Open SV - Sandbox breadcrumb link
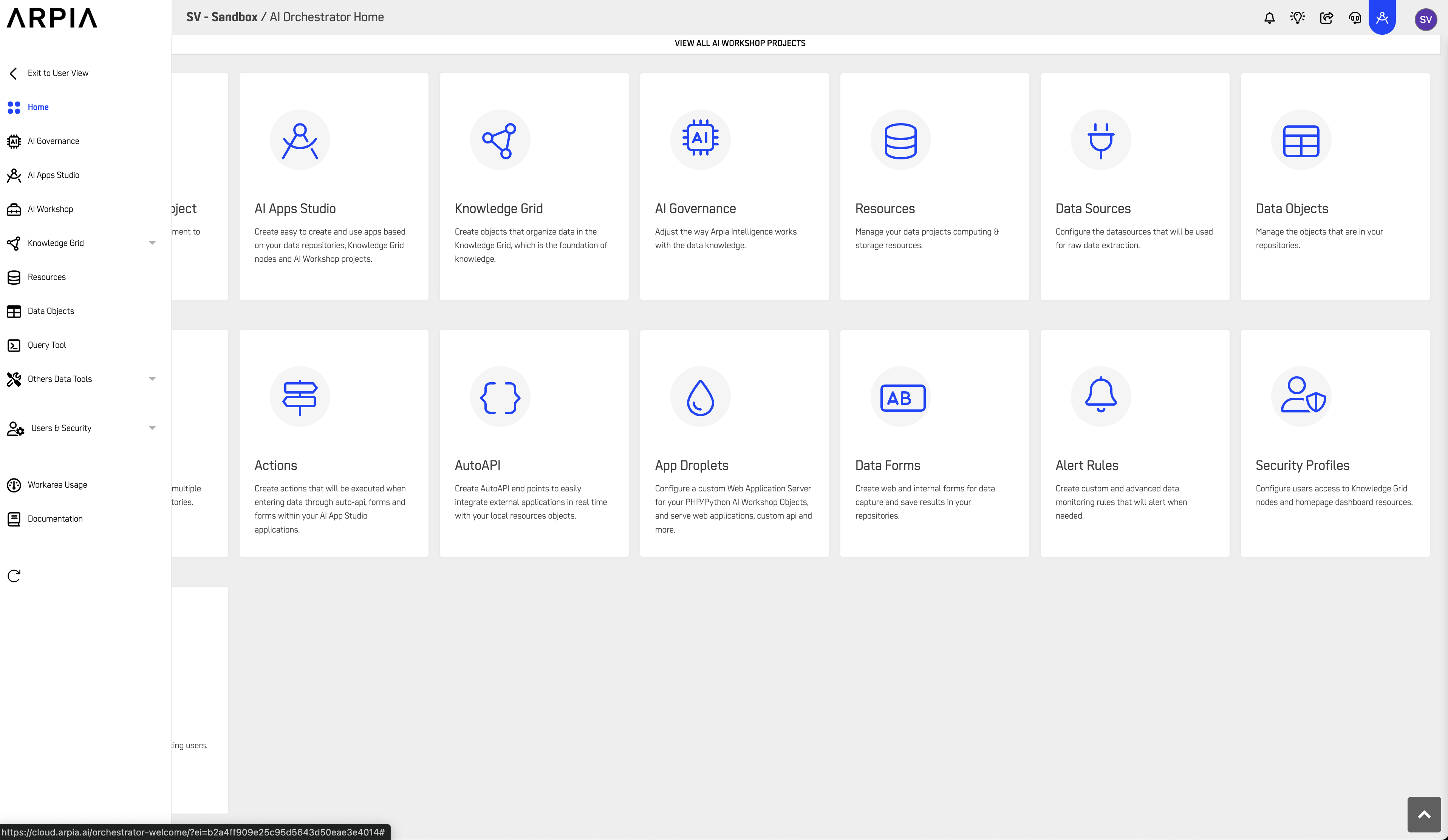Viewport: 1448px width, 840px height. [x=222, y=17]
